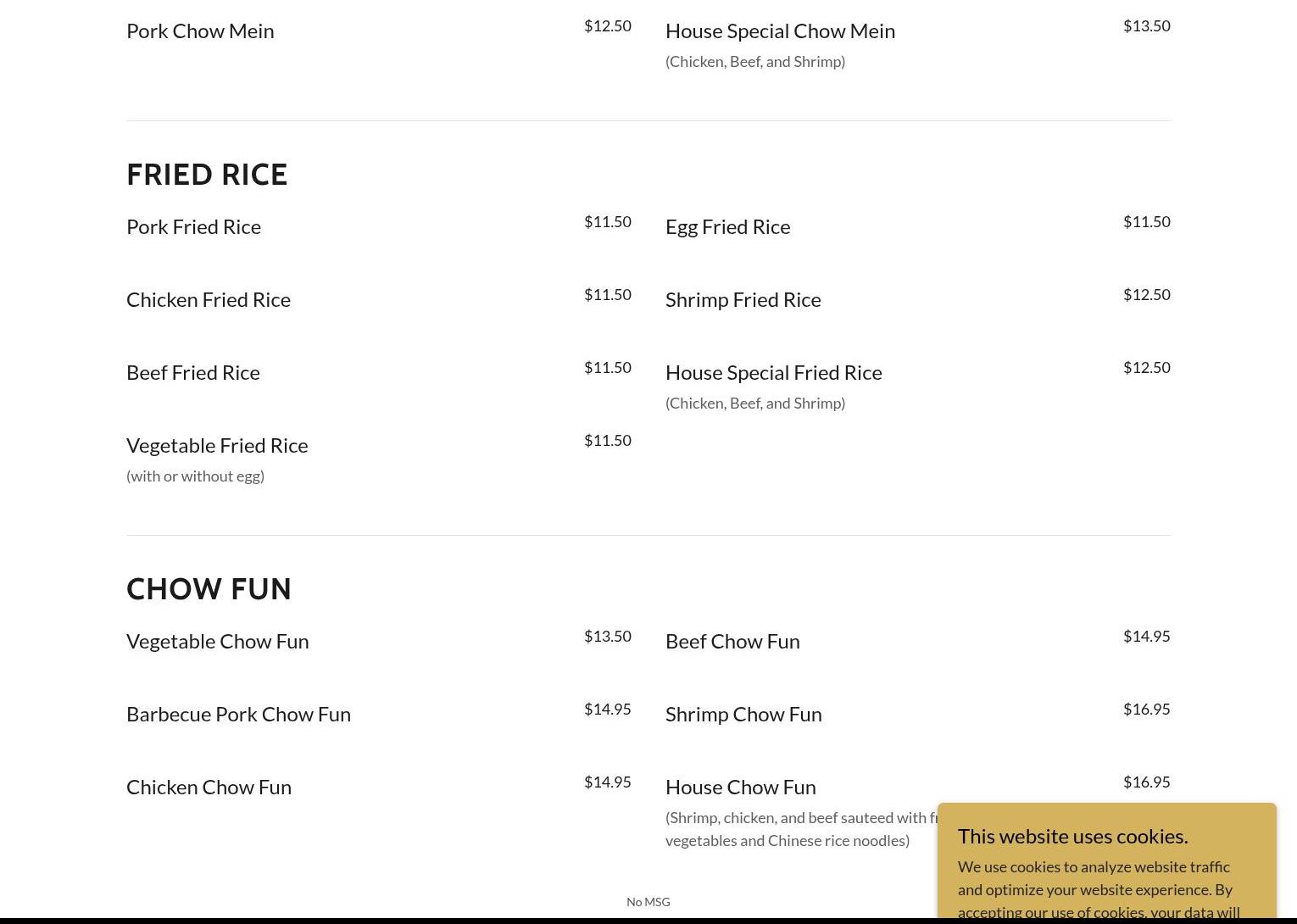The width and height of the screenshot is (1297, 924).
Task: Click the $14.95 price for Beef Chow Fun
Action: (x=1147, y=636)
